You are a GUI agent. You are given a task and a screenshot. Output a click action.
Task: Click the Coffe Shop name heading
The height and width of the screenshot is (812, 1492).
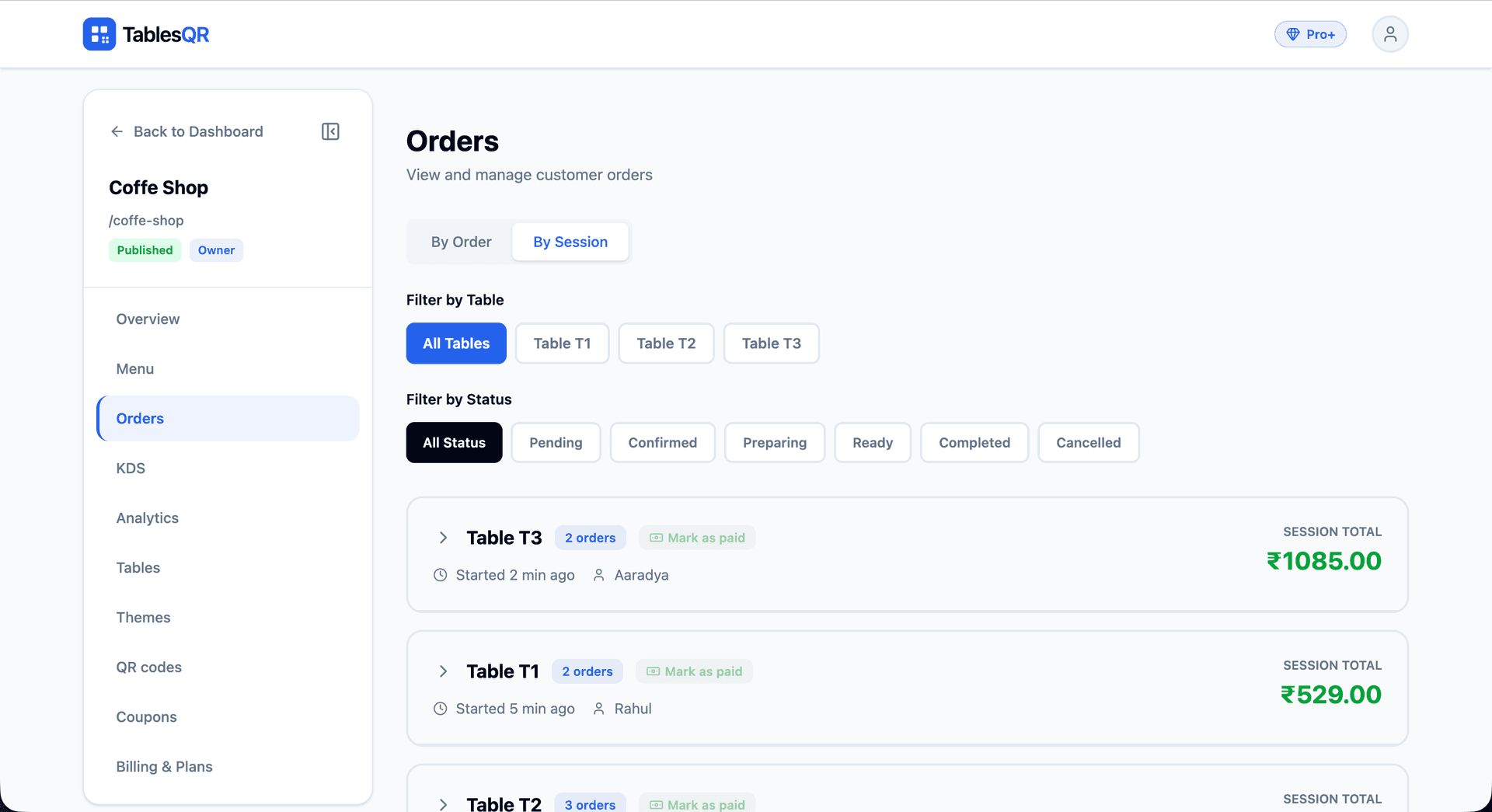click(x=159, y=188)
